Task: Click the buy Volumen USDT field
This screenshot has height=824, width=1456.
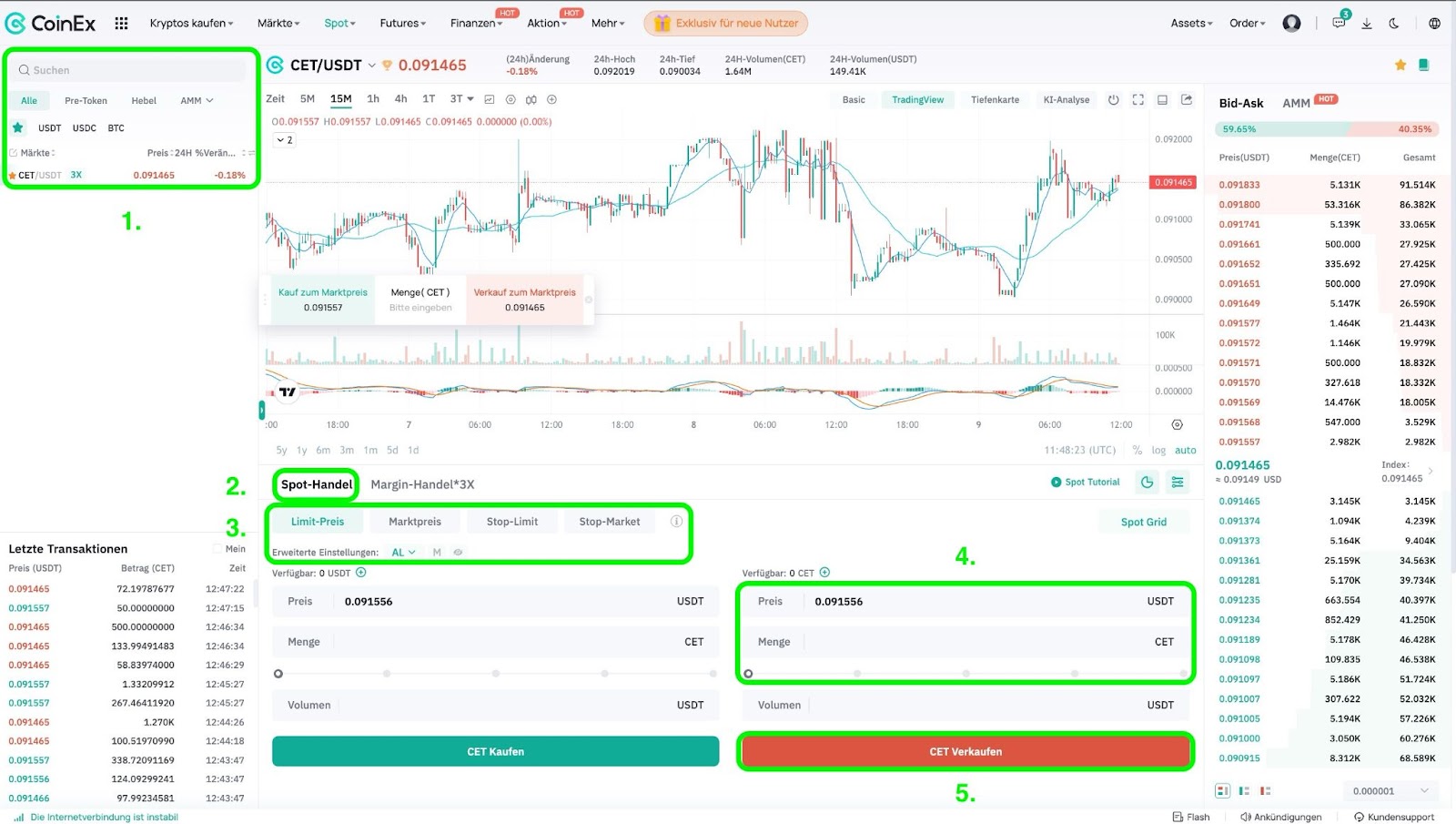Action: coord(495,705)
